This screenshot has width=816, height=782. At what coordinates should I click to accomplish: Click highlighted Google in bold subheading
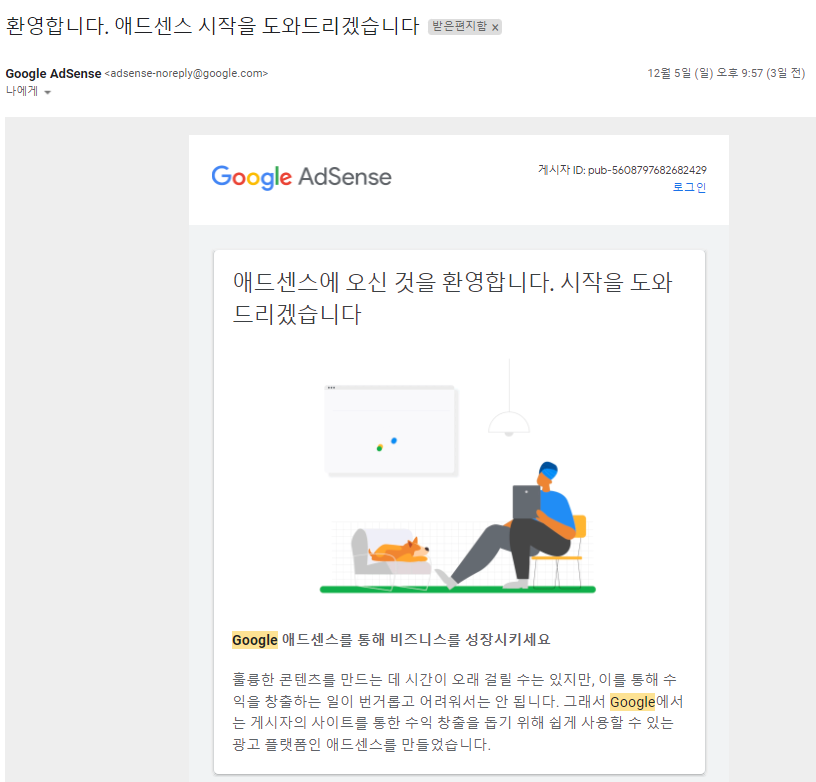click(254, 640)
